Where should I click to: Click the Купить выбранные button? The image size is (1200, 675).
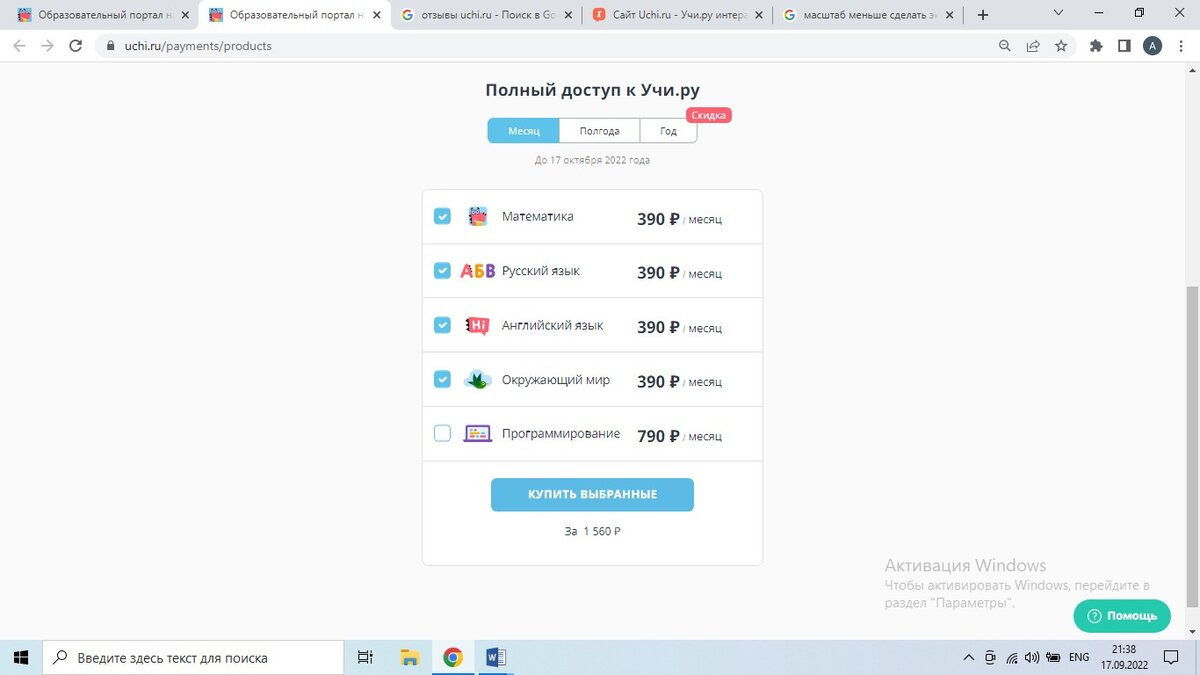(592, 494)
